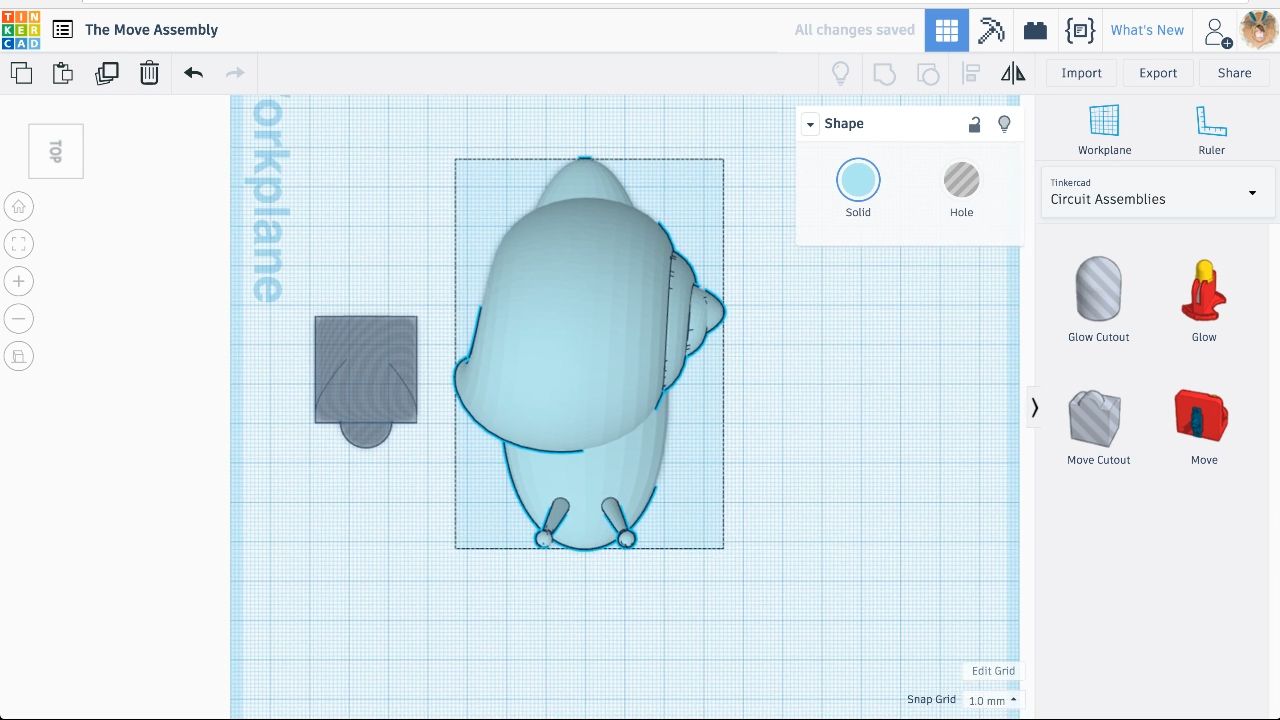Click the All changes saved status
Screen dimensions: 1280x720
pyautogui.click(x=854, y=30)
